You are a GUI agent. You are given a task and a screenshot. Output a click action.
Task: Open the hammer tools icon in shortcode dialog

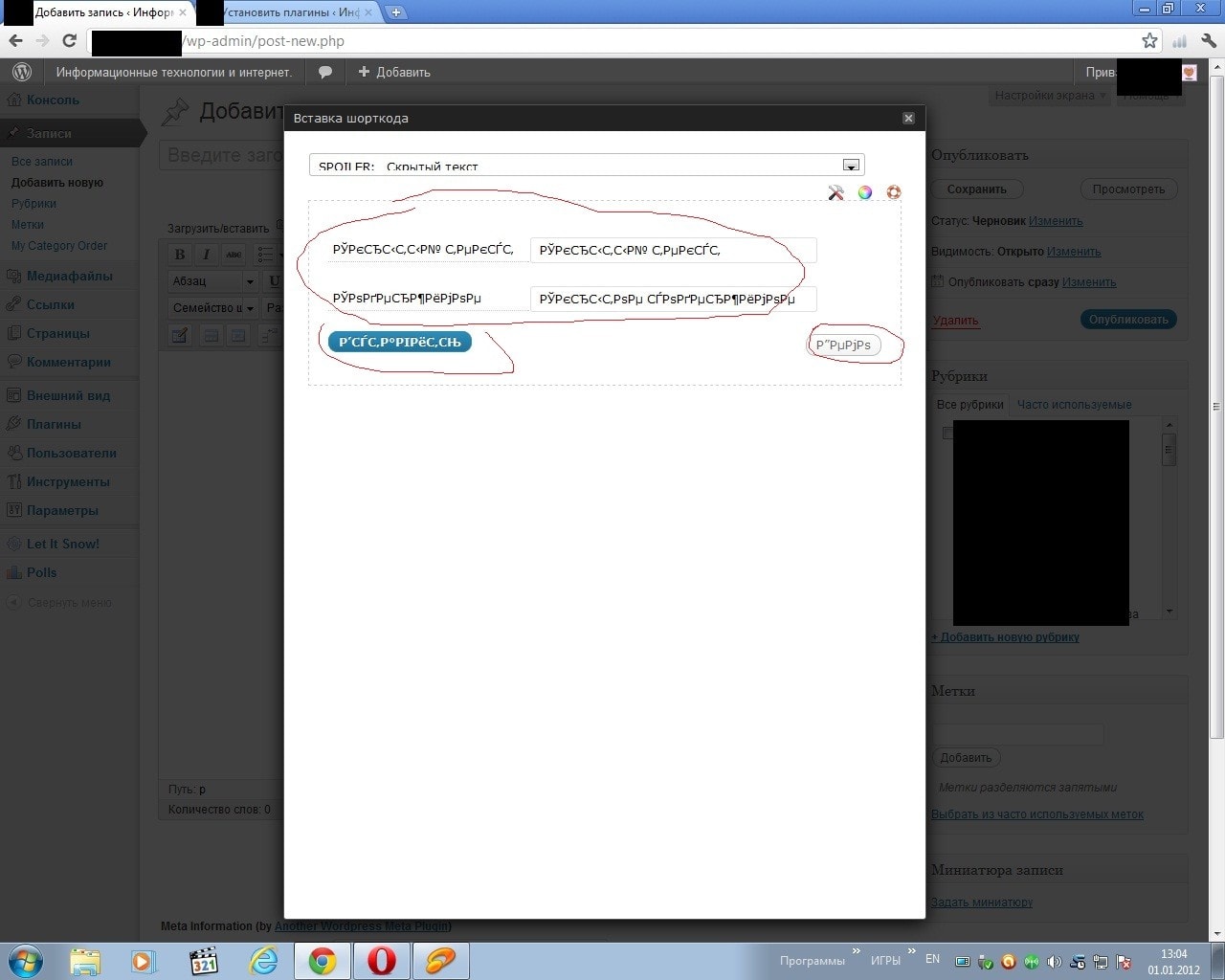[x=835, y=192]
